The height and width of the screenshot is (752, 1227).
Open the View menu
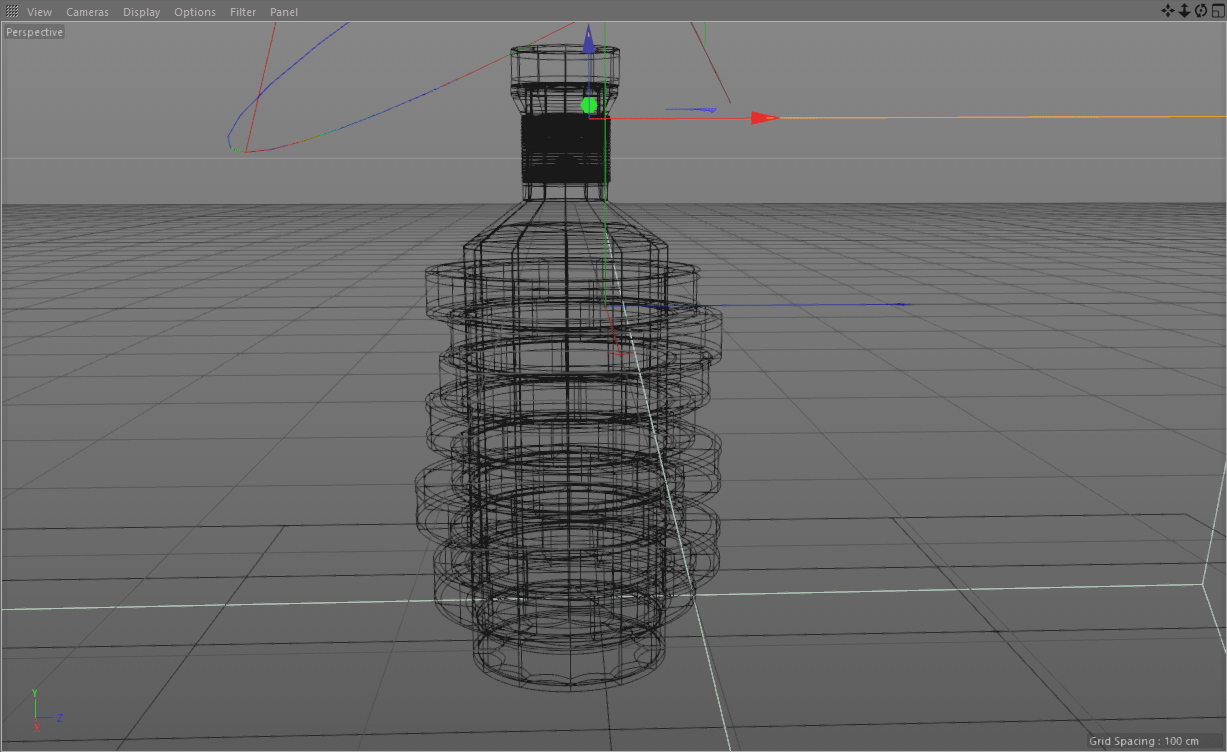(39, 11)
